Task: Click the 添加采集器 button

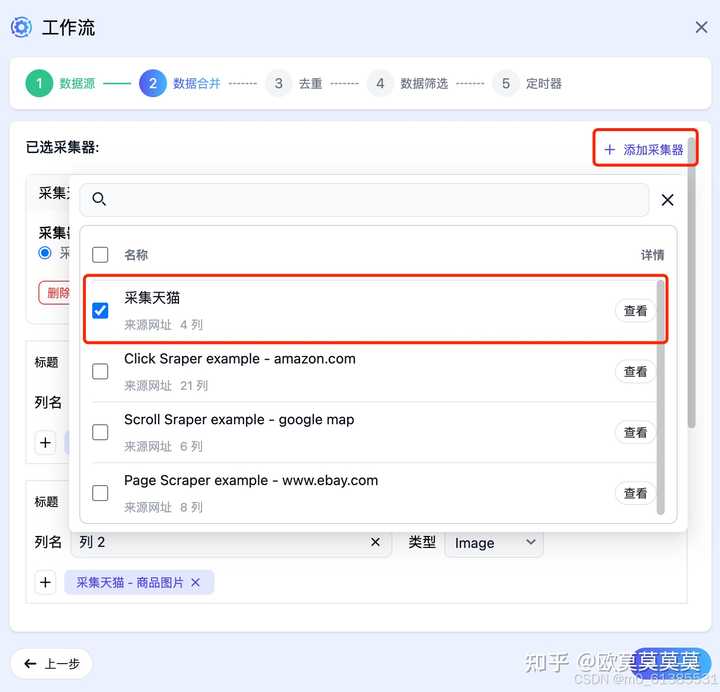Action: point(644,149)
